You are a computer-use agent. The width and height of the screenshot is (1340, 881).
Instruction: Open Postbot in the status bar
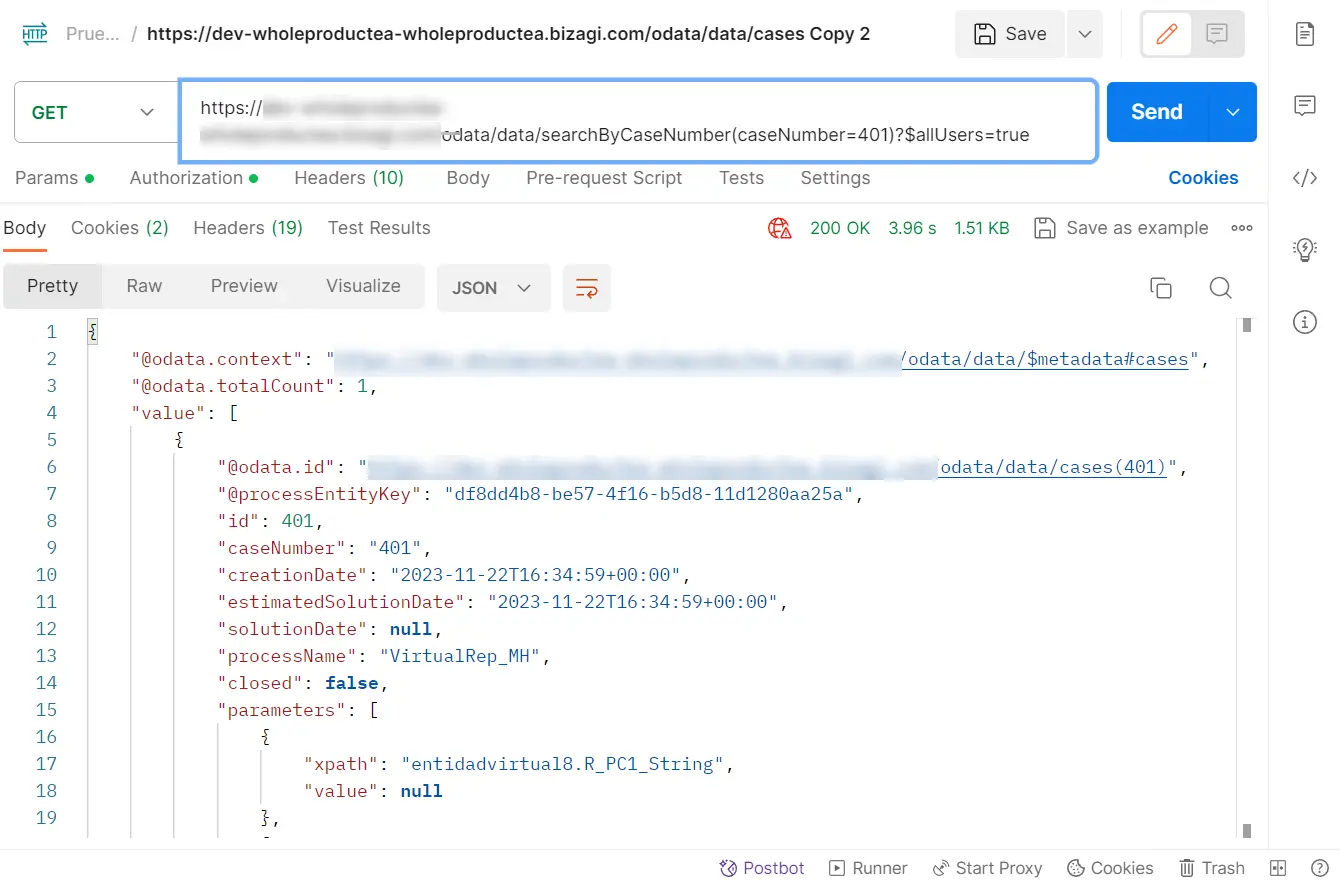(762, 868)
